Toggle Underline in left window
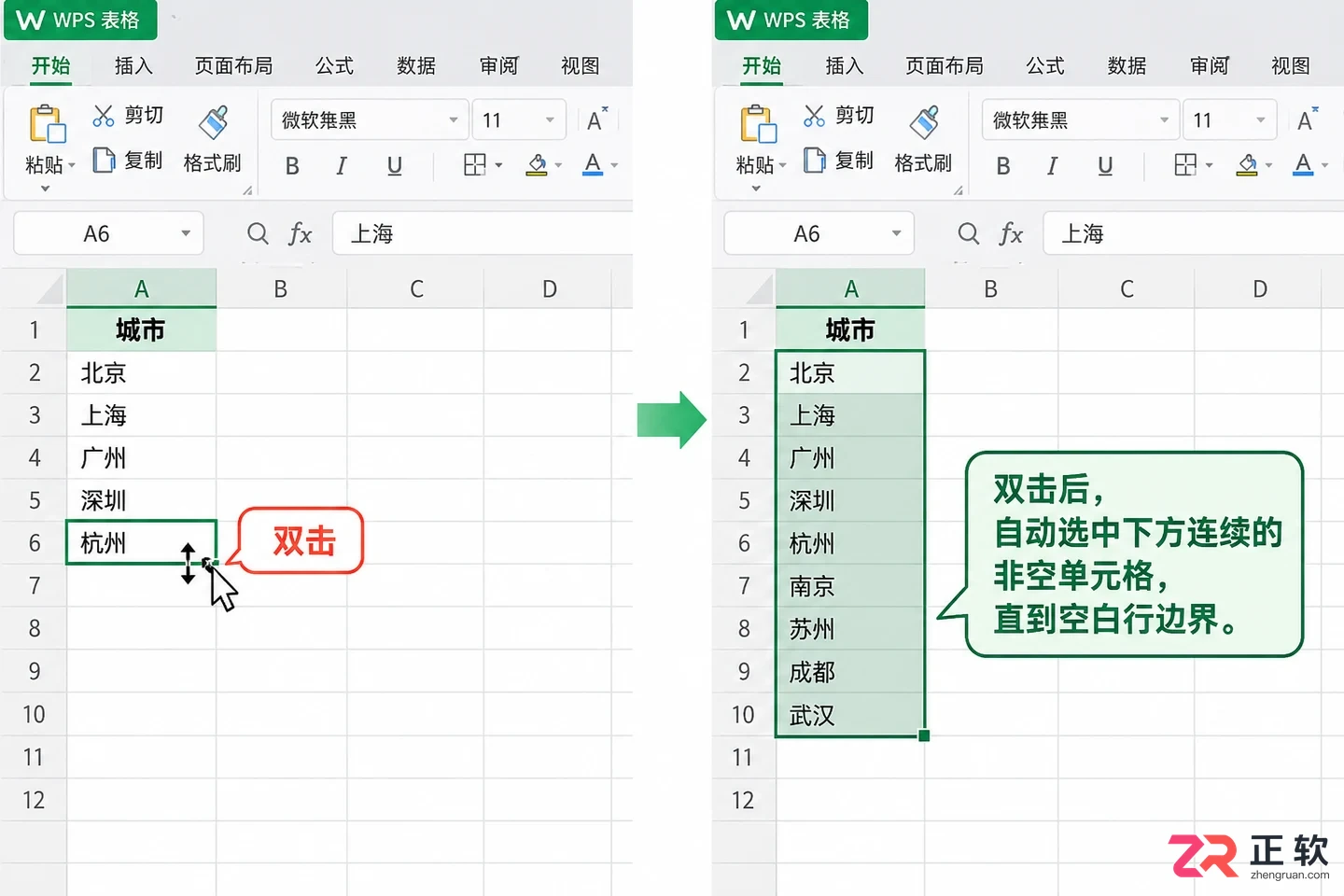This screenshot has height=896, width=1344. coord(395,166)
